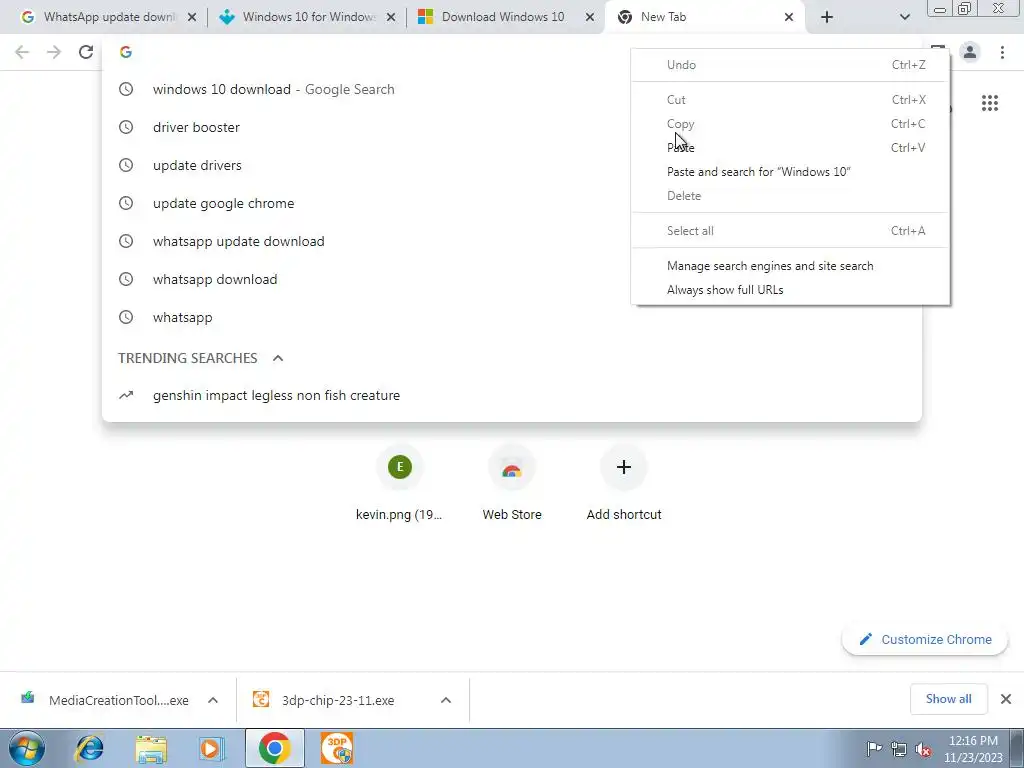Image resolution: width=1024 pixels, height=768 pixels.
Task: Close the Windows 10 for Windows tab
Action: point(391,18)
